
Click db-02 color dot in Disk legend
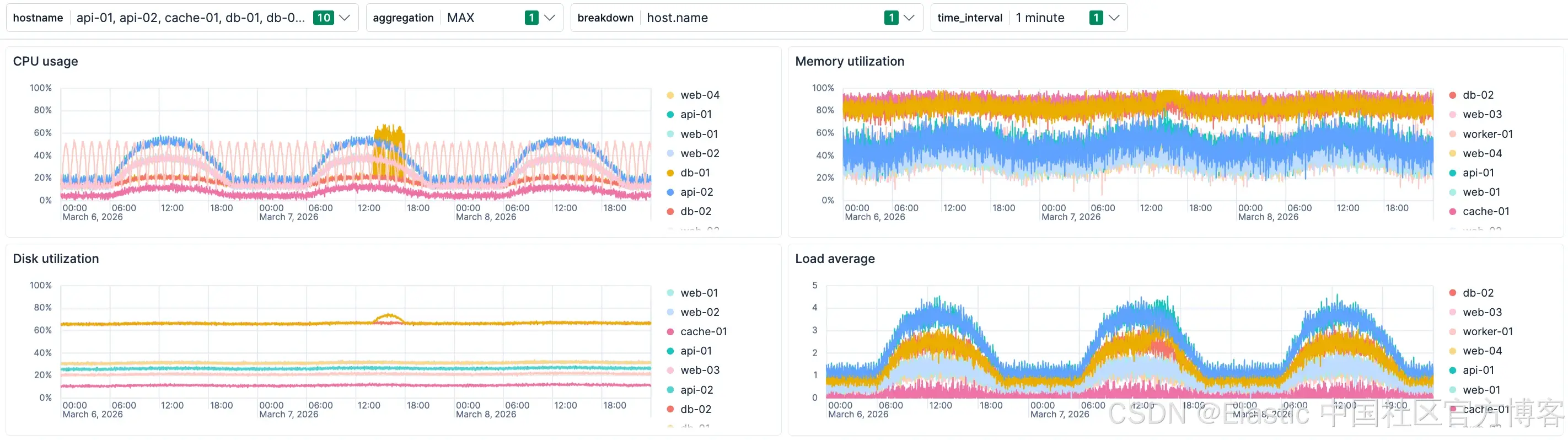click(x=670, y=409)
